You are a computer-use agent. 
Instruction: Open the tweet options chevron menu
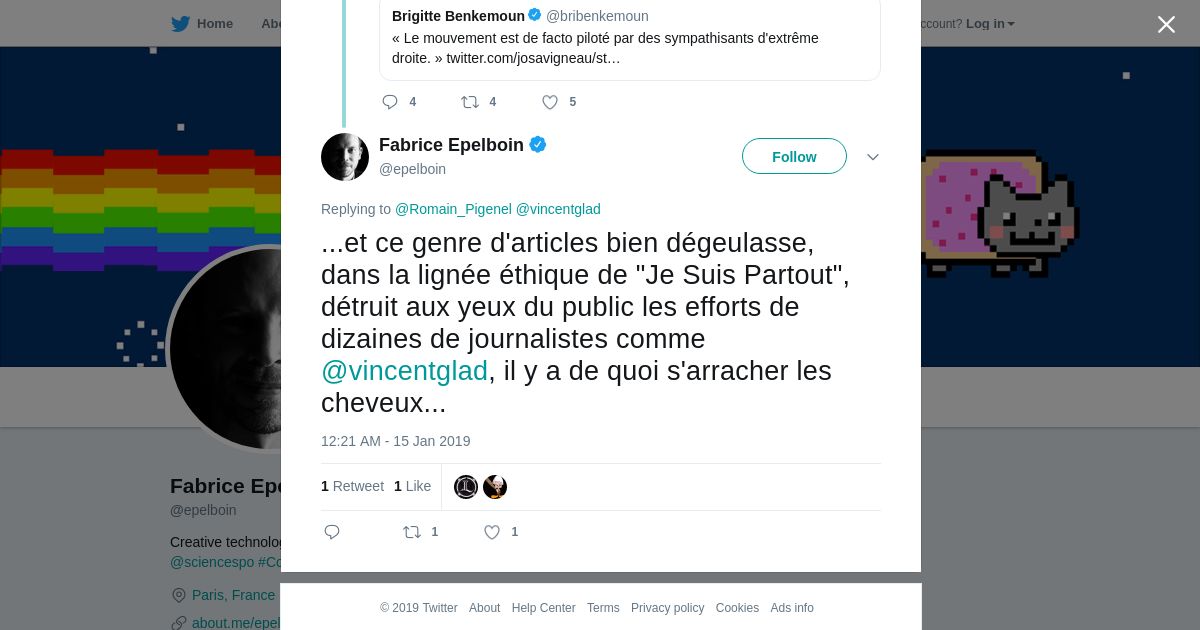point(872,157)
